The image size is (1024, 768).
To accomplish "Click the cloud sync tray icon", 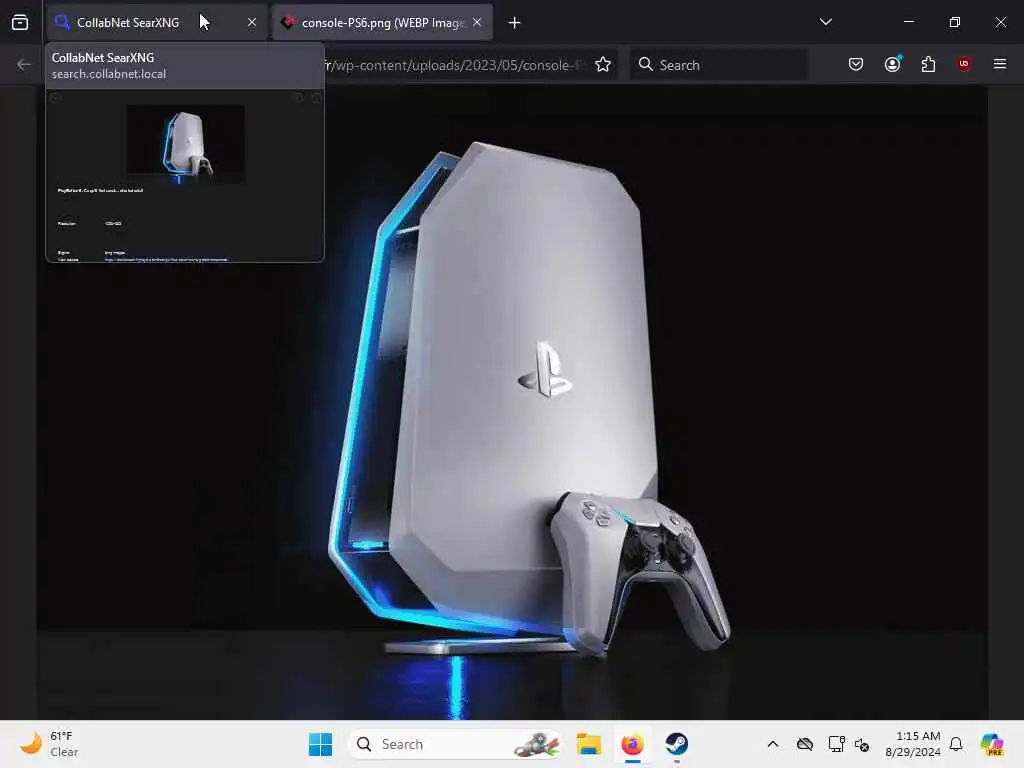I will coord(805,744).
